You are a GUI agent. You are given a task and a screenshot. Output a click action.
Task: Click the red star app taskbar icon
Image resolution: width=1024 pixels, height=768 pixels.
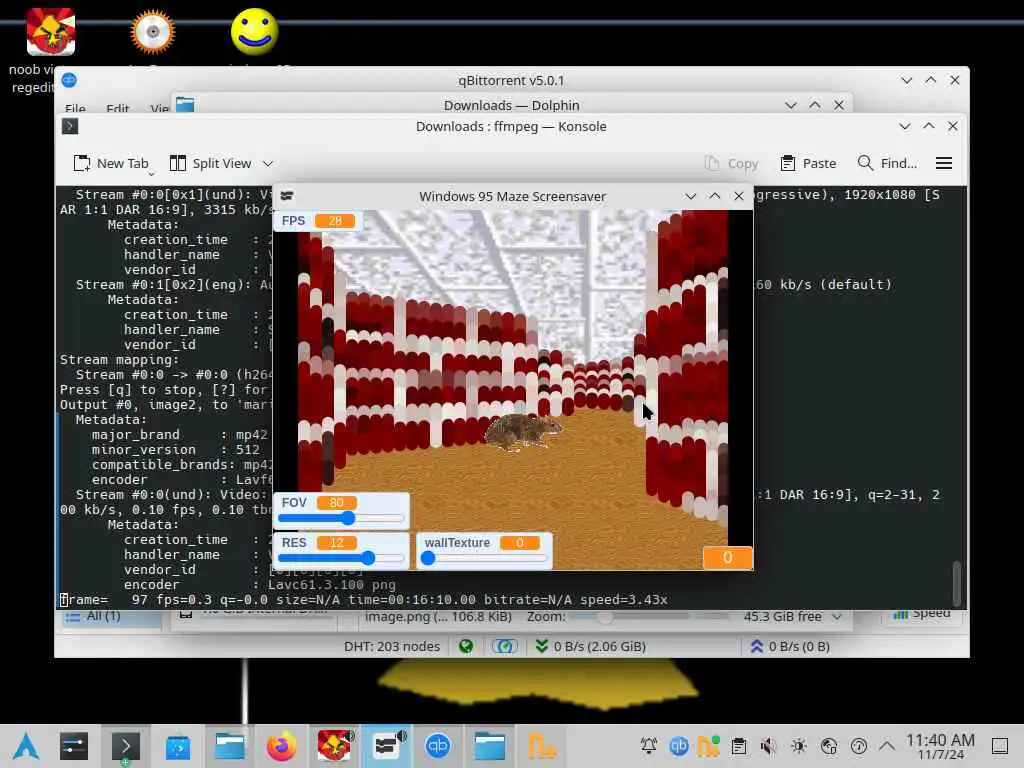click(x=334, y=746)
